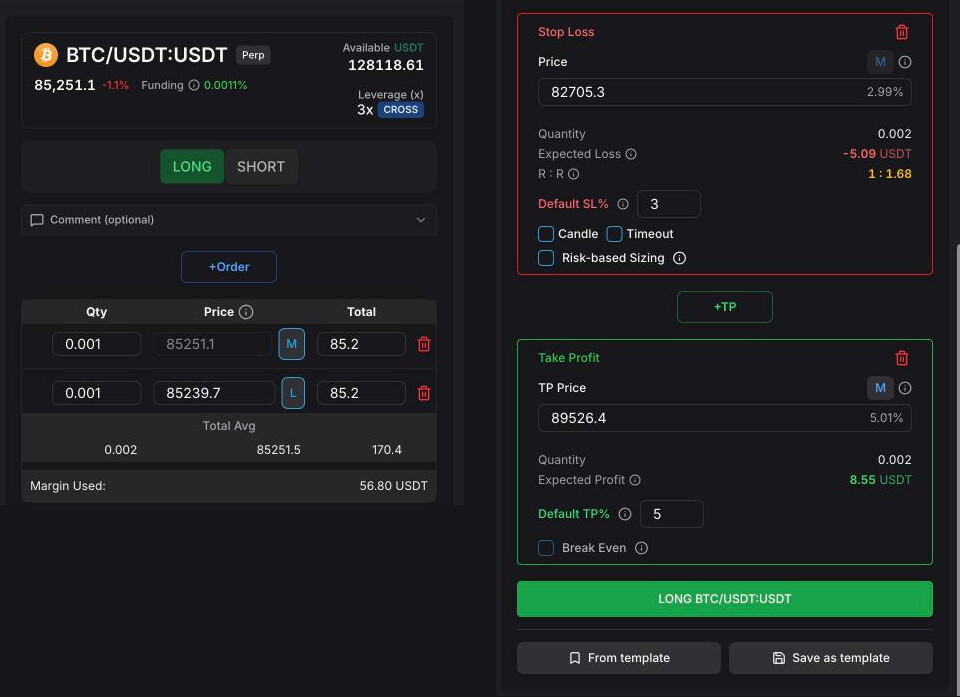Open Default TP% info icon
This screenshot has width=960, height=697.
[624, 514]
